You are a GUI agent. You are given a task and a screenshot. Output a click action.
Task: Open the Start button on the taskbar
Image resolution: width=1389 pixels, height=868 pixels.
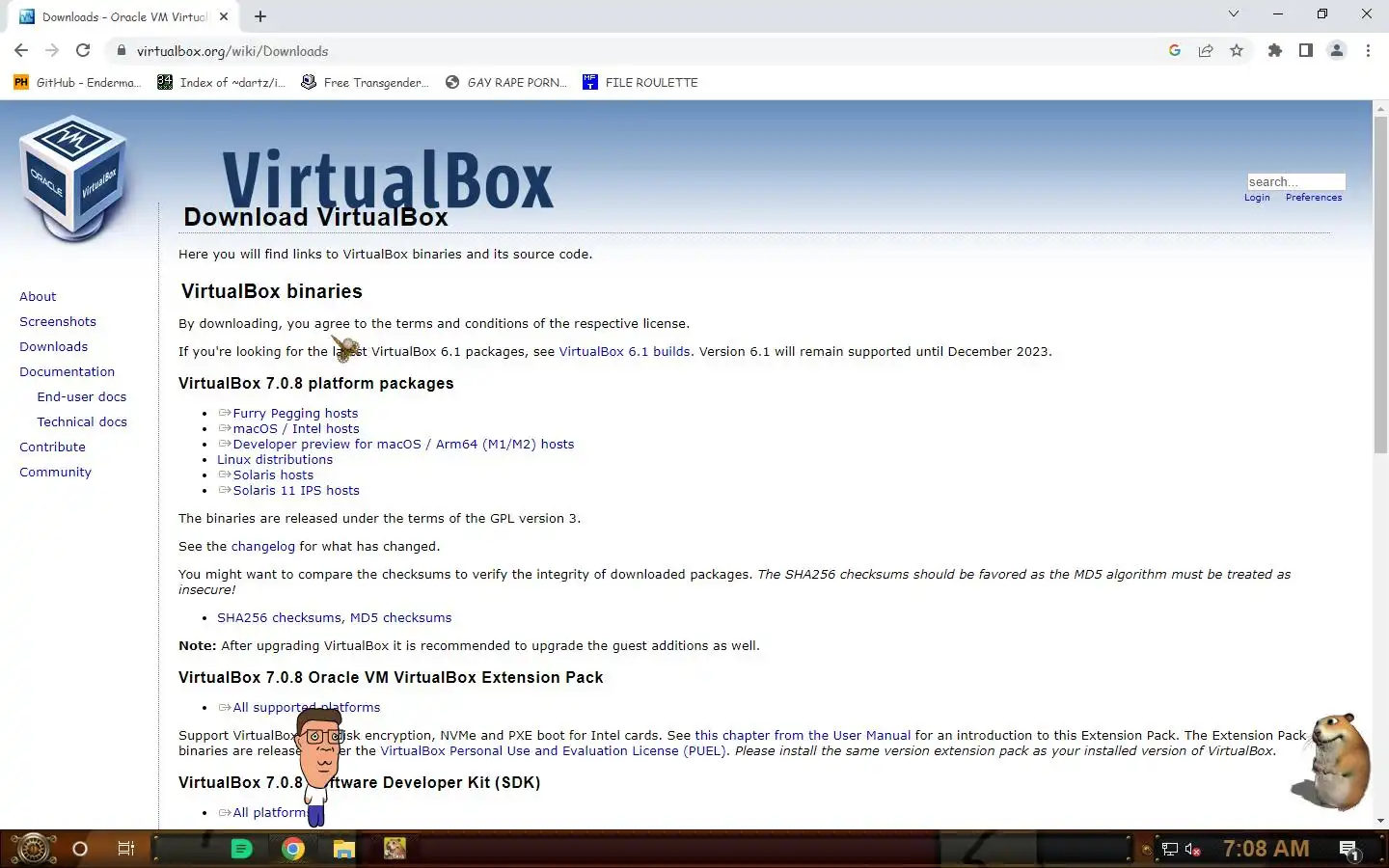click(32, 849)
